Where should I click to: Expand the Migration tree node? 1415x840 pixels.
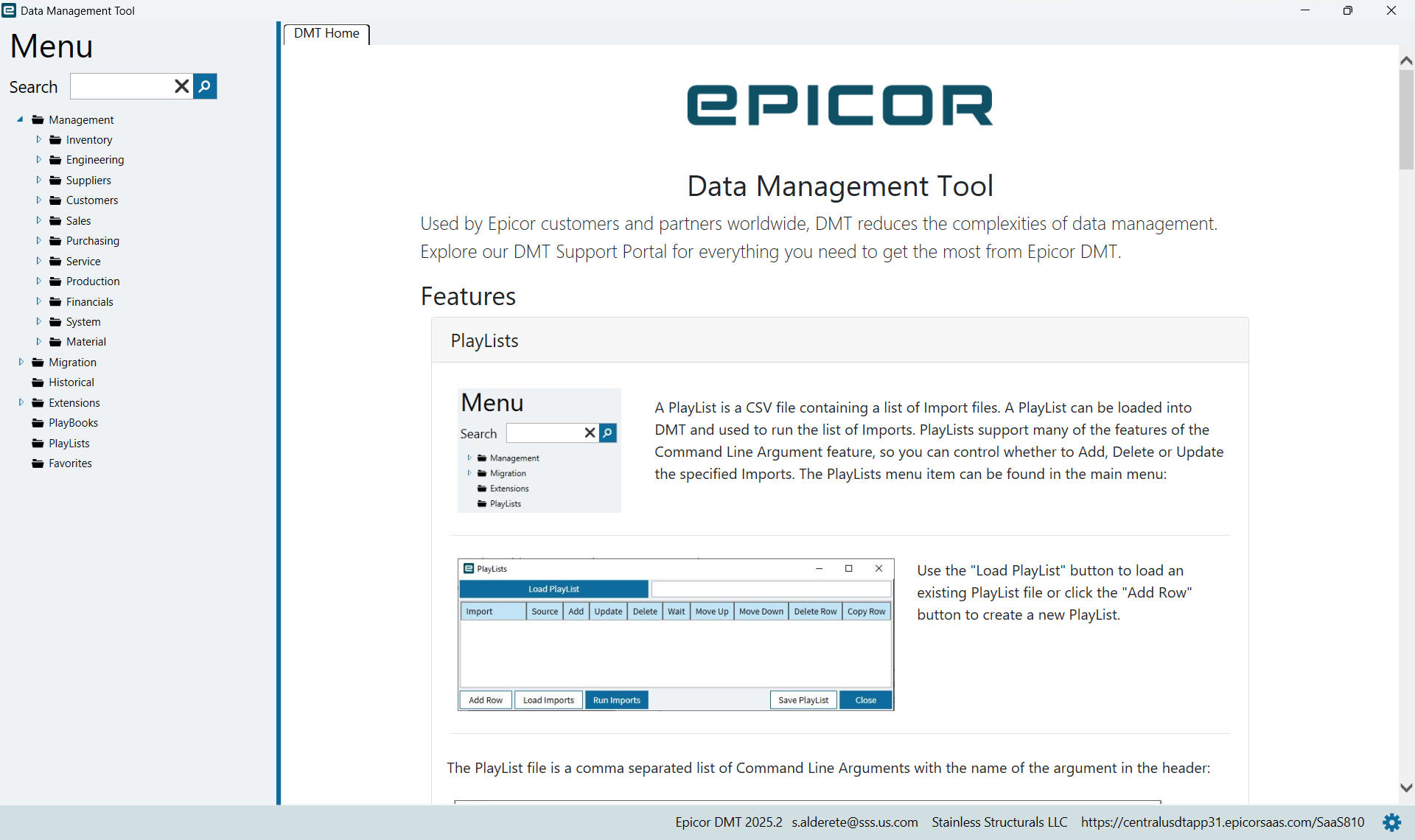(x=21, y=362)
